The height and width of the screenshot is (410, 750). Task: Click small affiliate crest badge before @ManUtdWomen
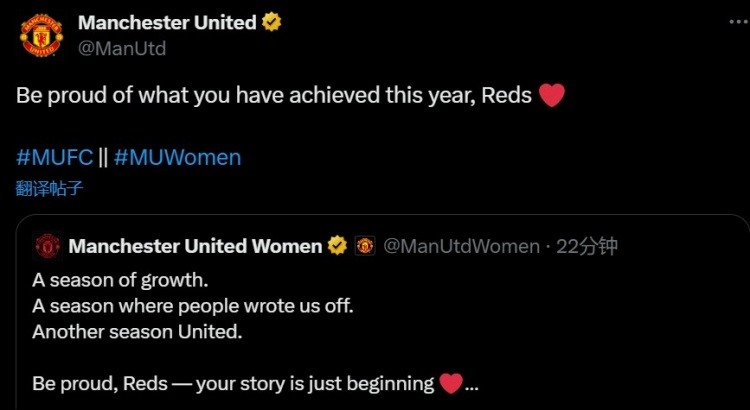[x=365, y=246]
